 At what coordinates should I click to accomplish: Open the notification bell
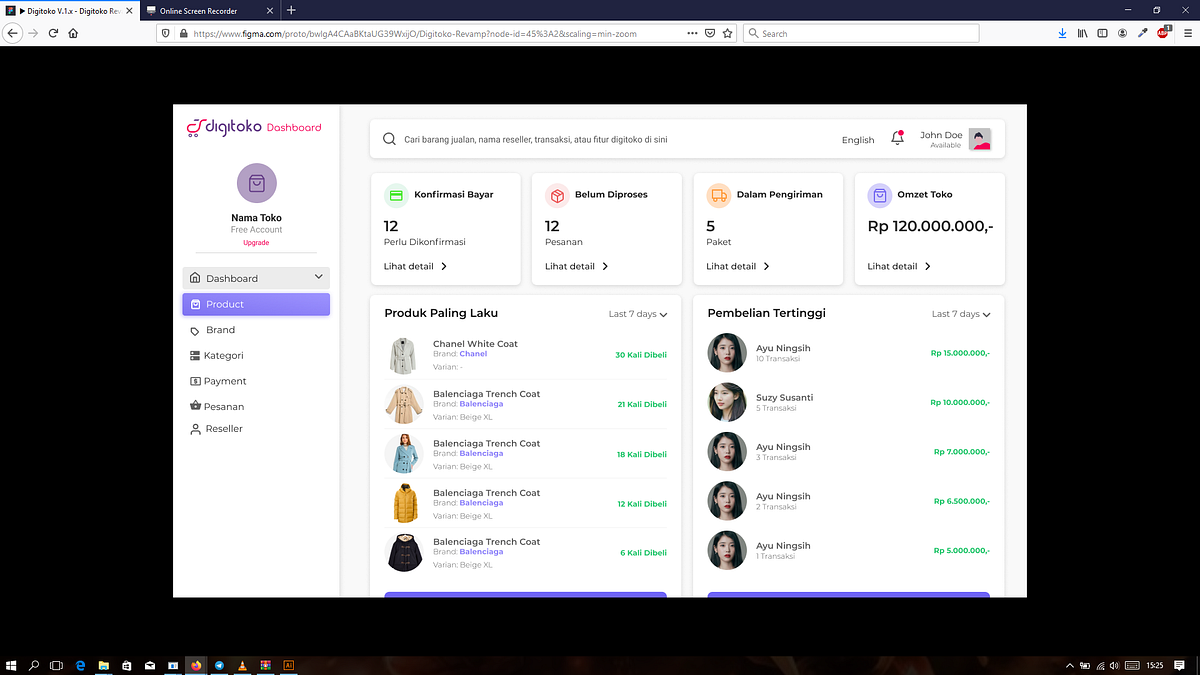point(897,138)
